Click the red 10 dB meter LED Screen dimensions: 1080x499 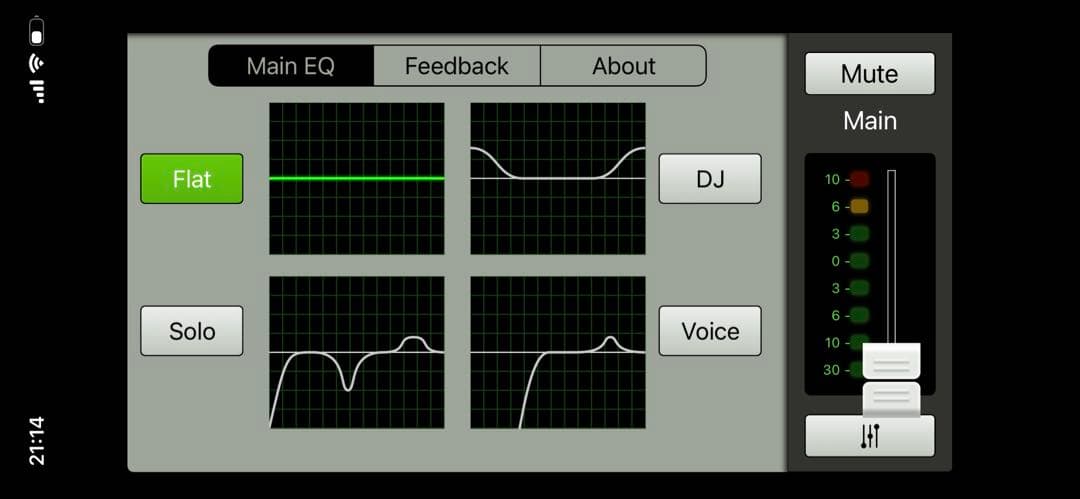click(x=859, y=180)
